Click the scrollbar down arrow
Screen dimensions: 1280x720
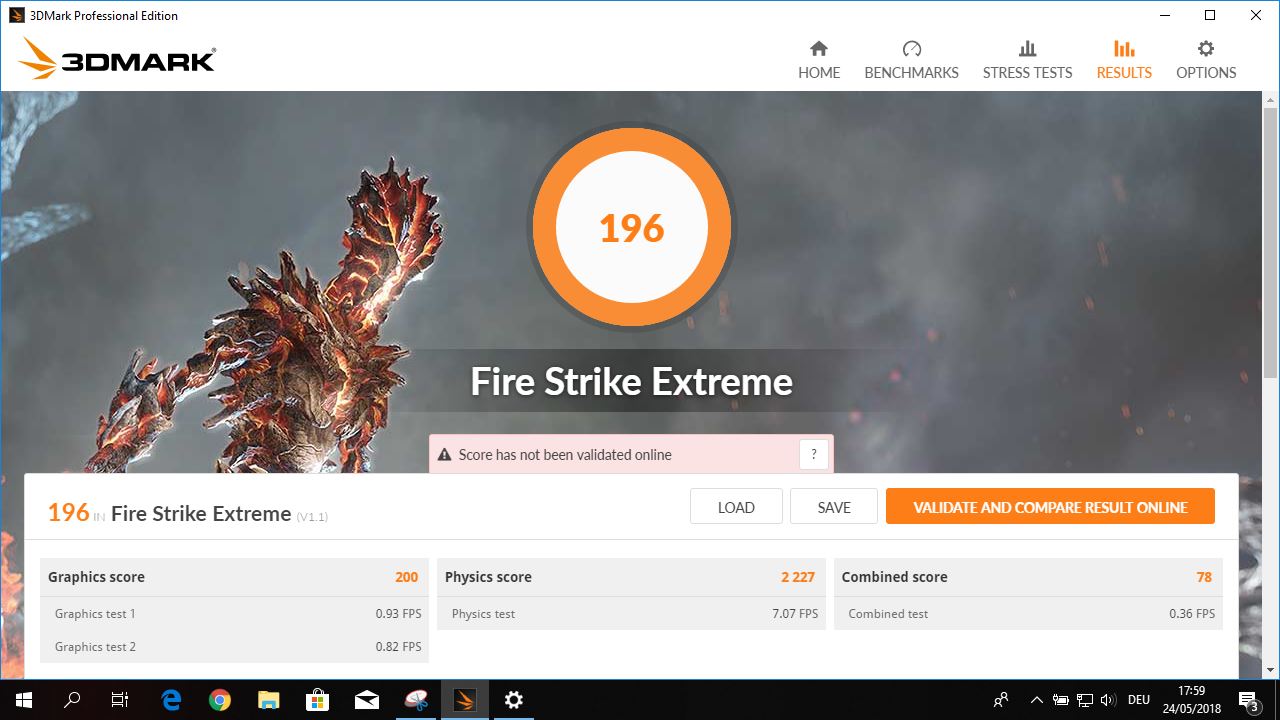(1271, 670)
